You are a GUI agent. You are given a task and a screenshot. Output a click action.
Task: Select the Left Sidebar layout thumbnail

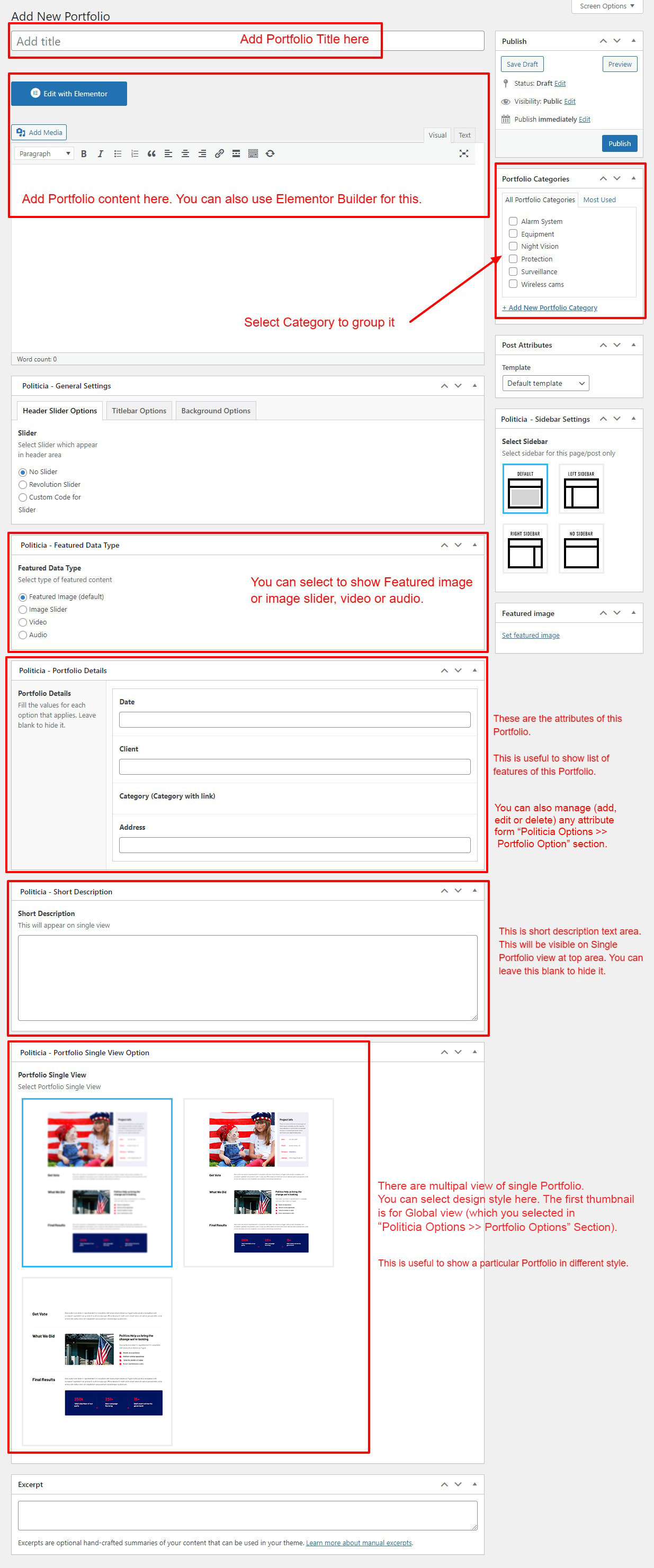580,489
